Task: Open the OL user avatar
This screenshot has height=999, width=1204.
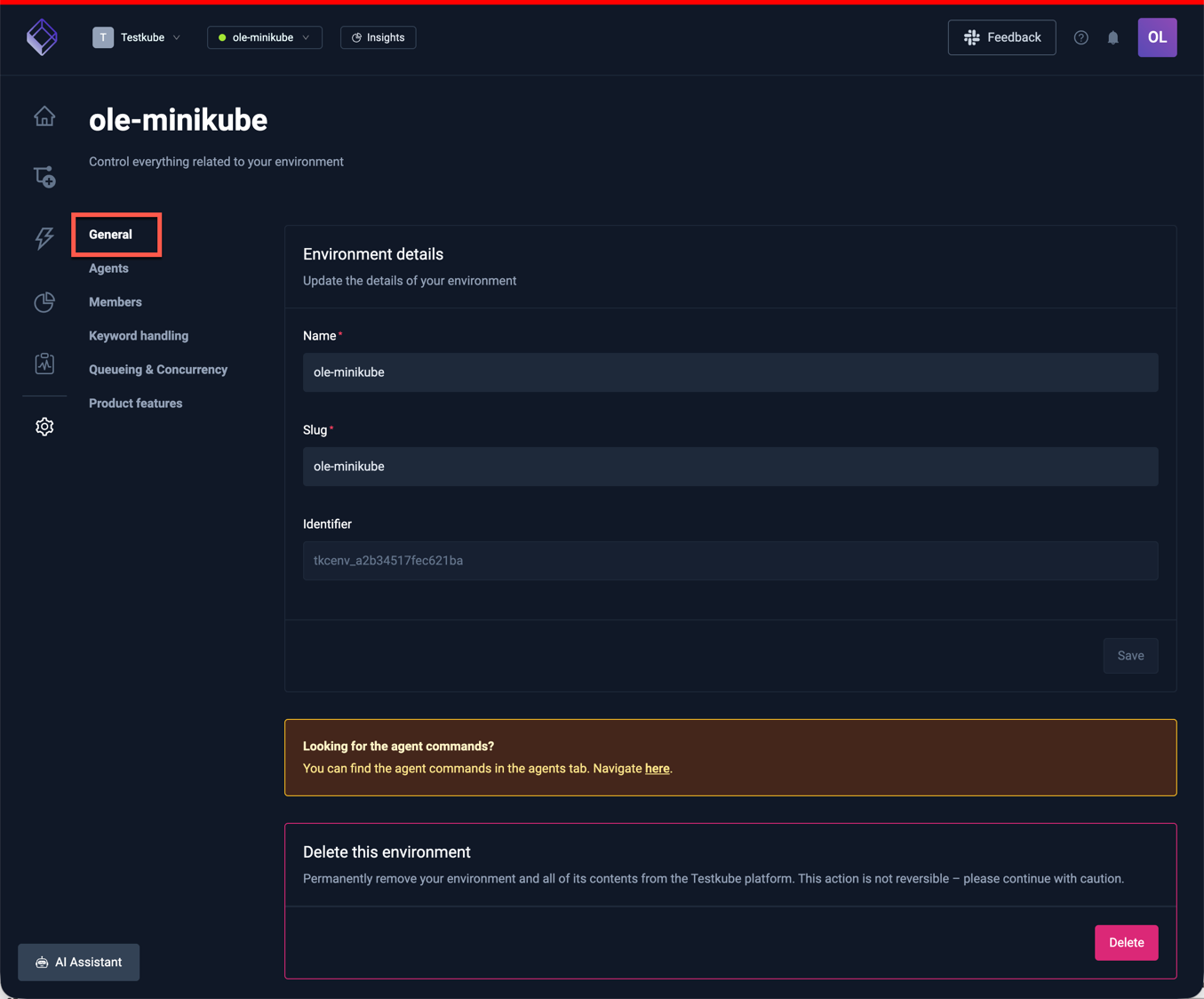Action: [1157, 37]
